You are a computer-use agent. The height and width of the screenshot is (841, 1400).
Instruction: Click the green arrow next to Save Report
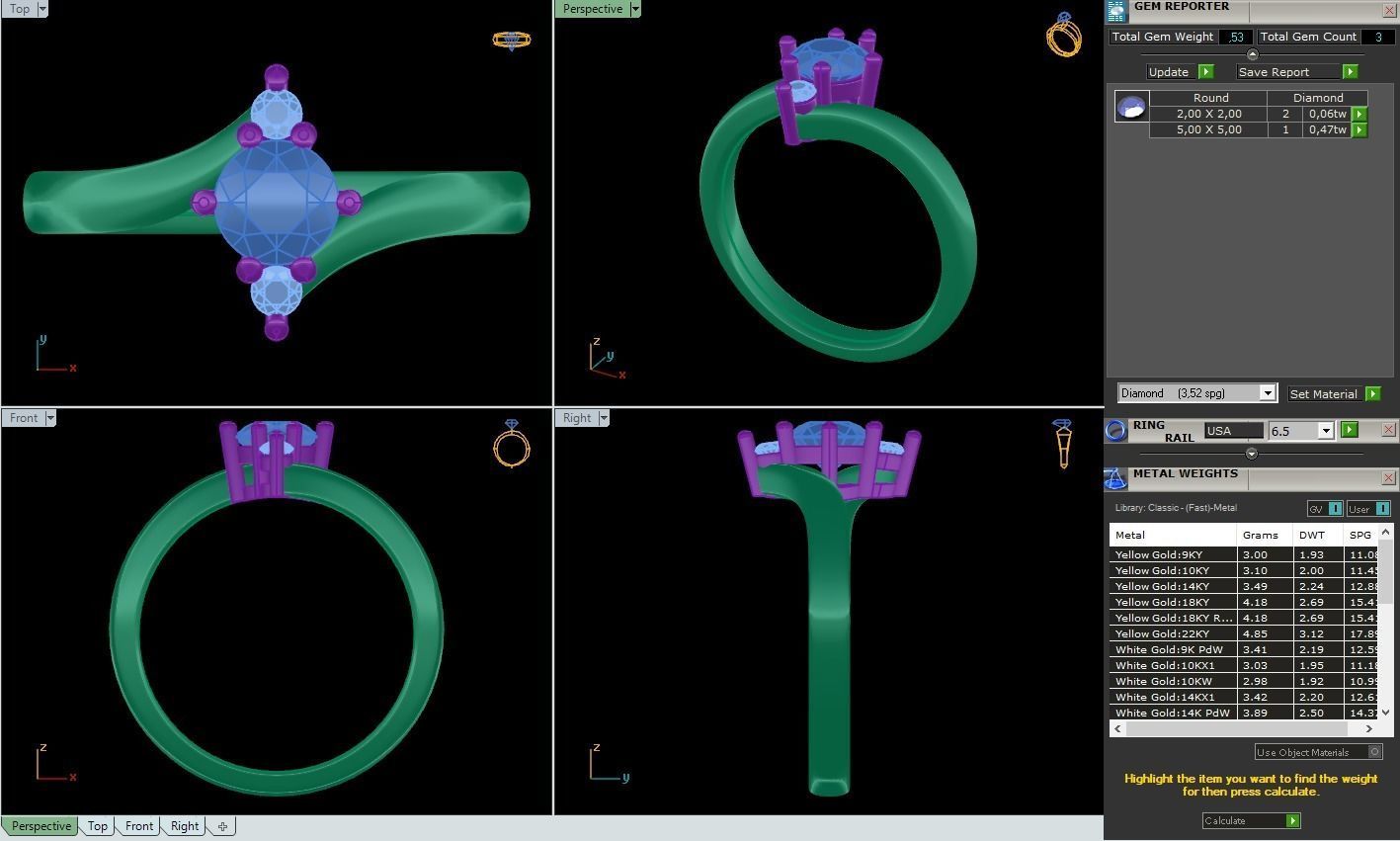[x=1350, y=72]
